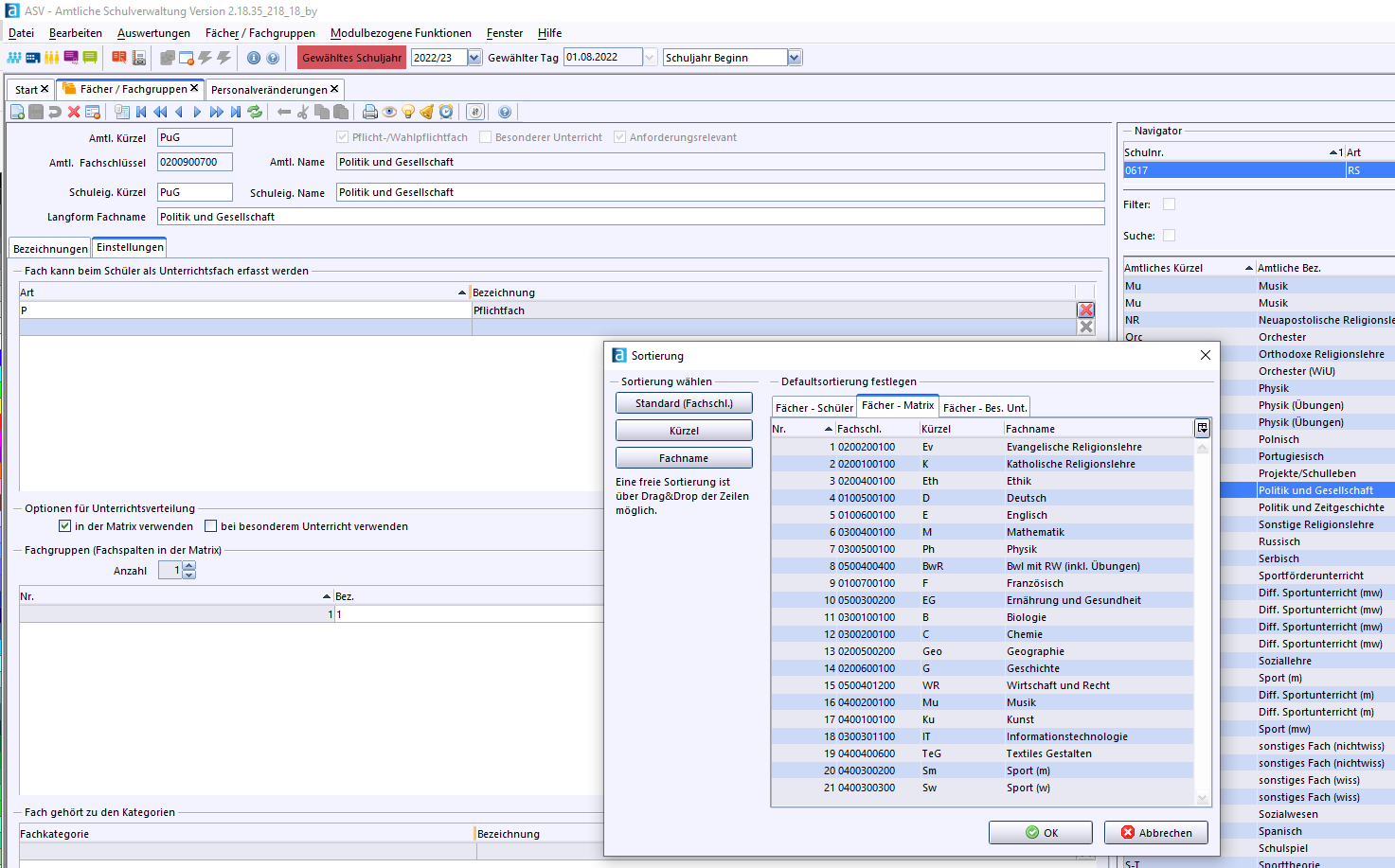The height and width of the screenshot is (868, 1395).
Task: Select Wirtschaft und Recht row
Action: pyautogui.click(x=982, y=685)
